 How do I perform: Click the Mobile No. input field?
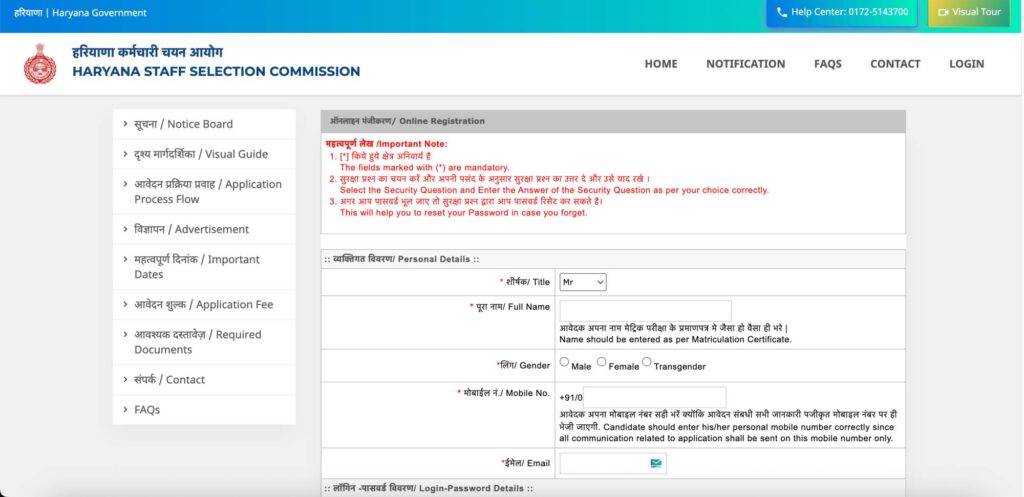pos(654,397)
